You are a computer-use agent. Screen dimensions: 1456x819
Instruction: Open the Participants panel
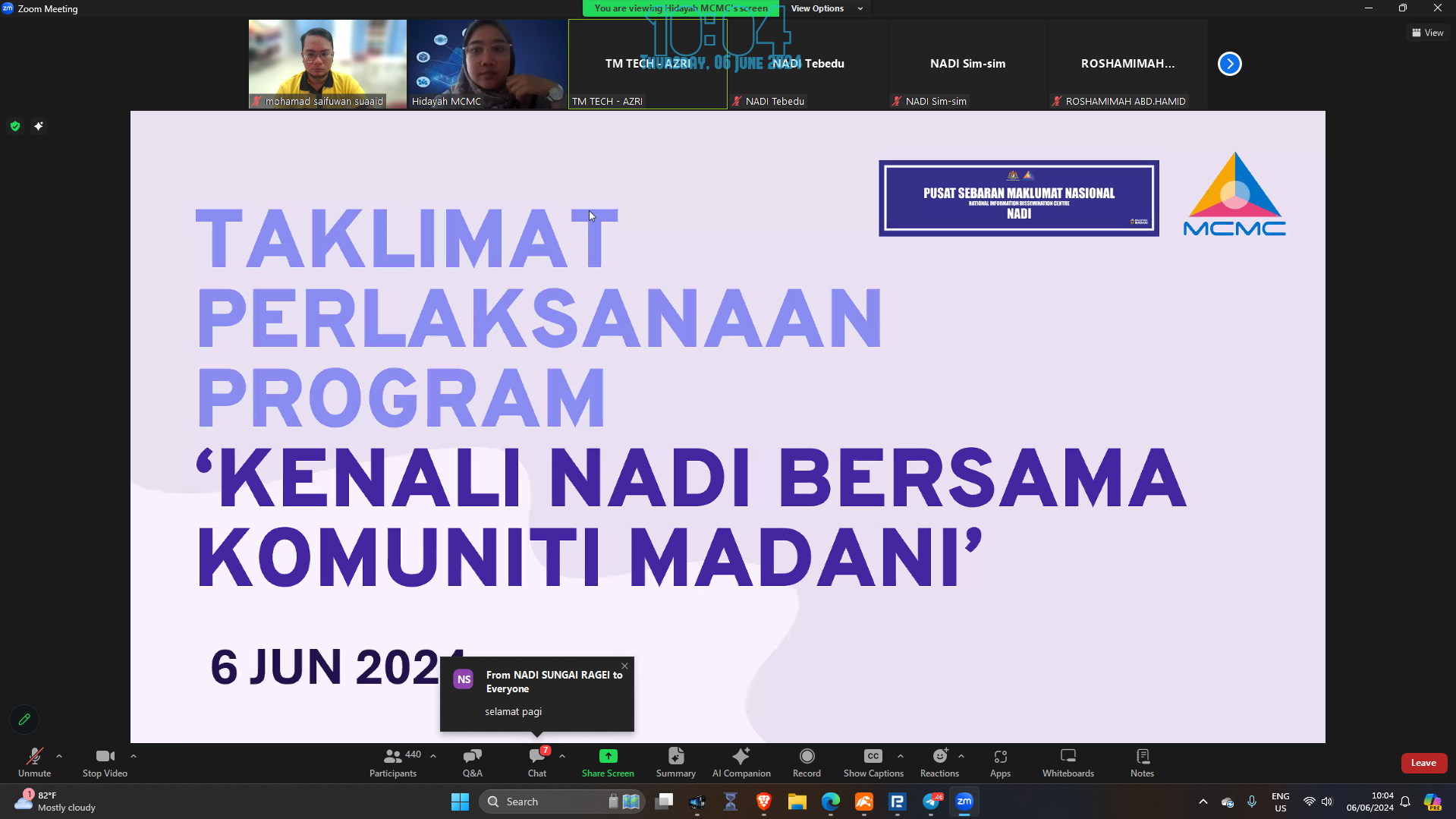(393, 762)
